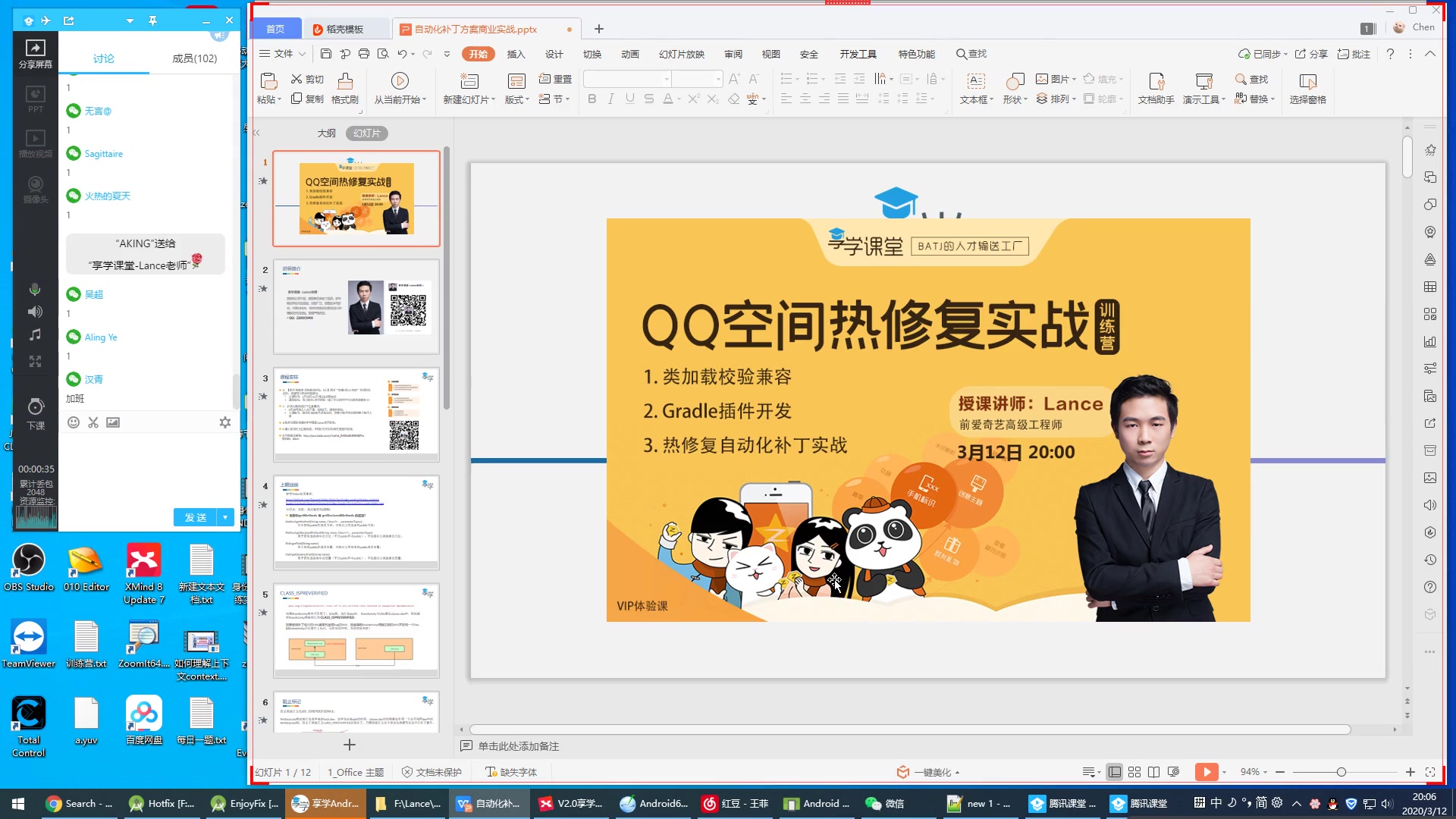Click the Send (发送) button in chat
Screen dimensions: 1456x819
(x=195, y=517)
